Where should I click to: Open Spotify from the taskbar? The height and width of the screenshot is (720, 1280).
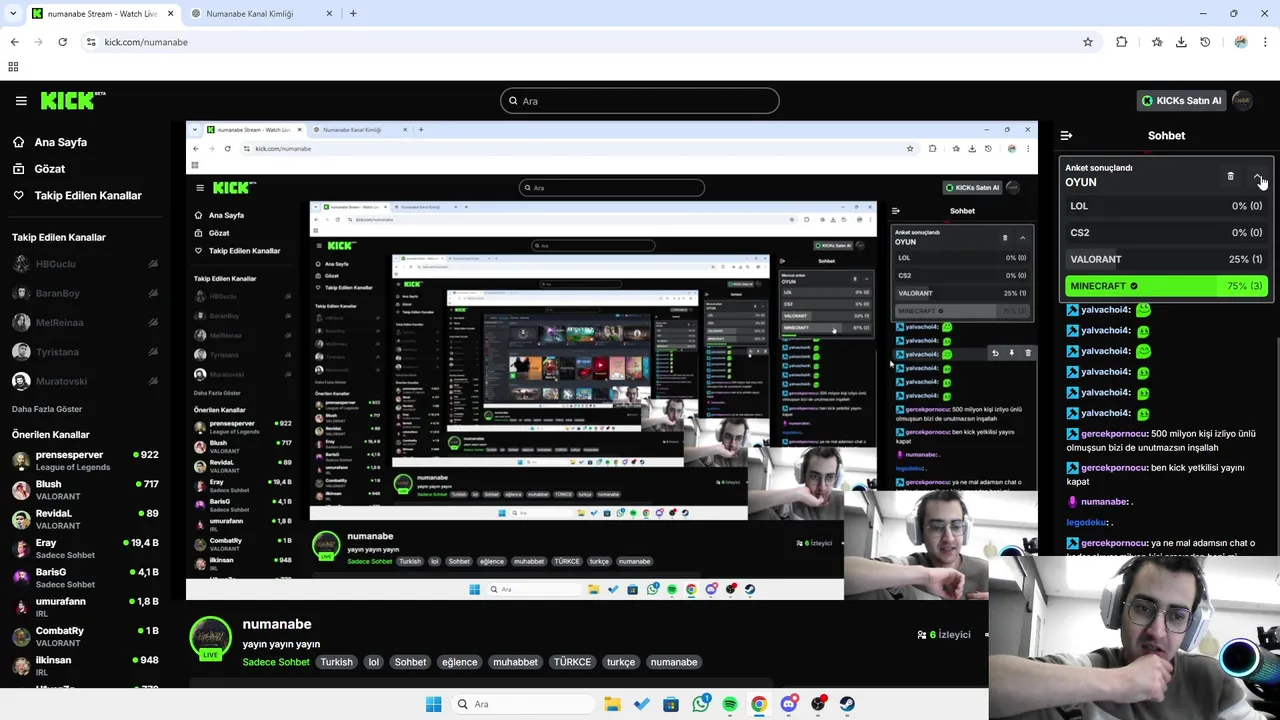tap(730, 704)
